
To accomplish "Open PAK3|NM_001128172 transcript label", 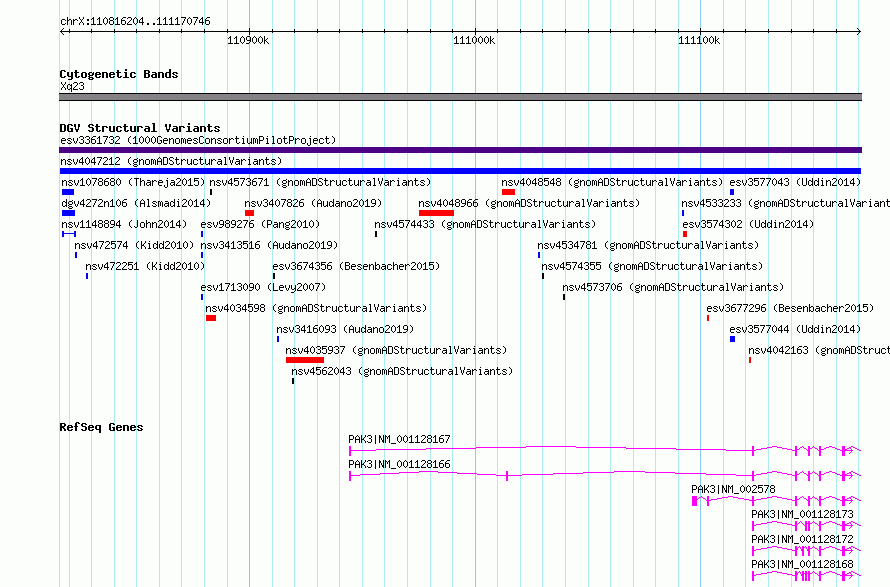I will [x=803, y=539].
